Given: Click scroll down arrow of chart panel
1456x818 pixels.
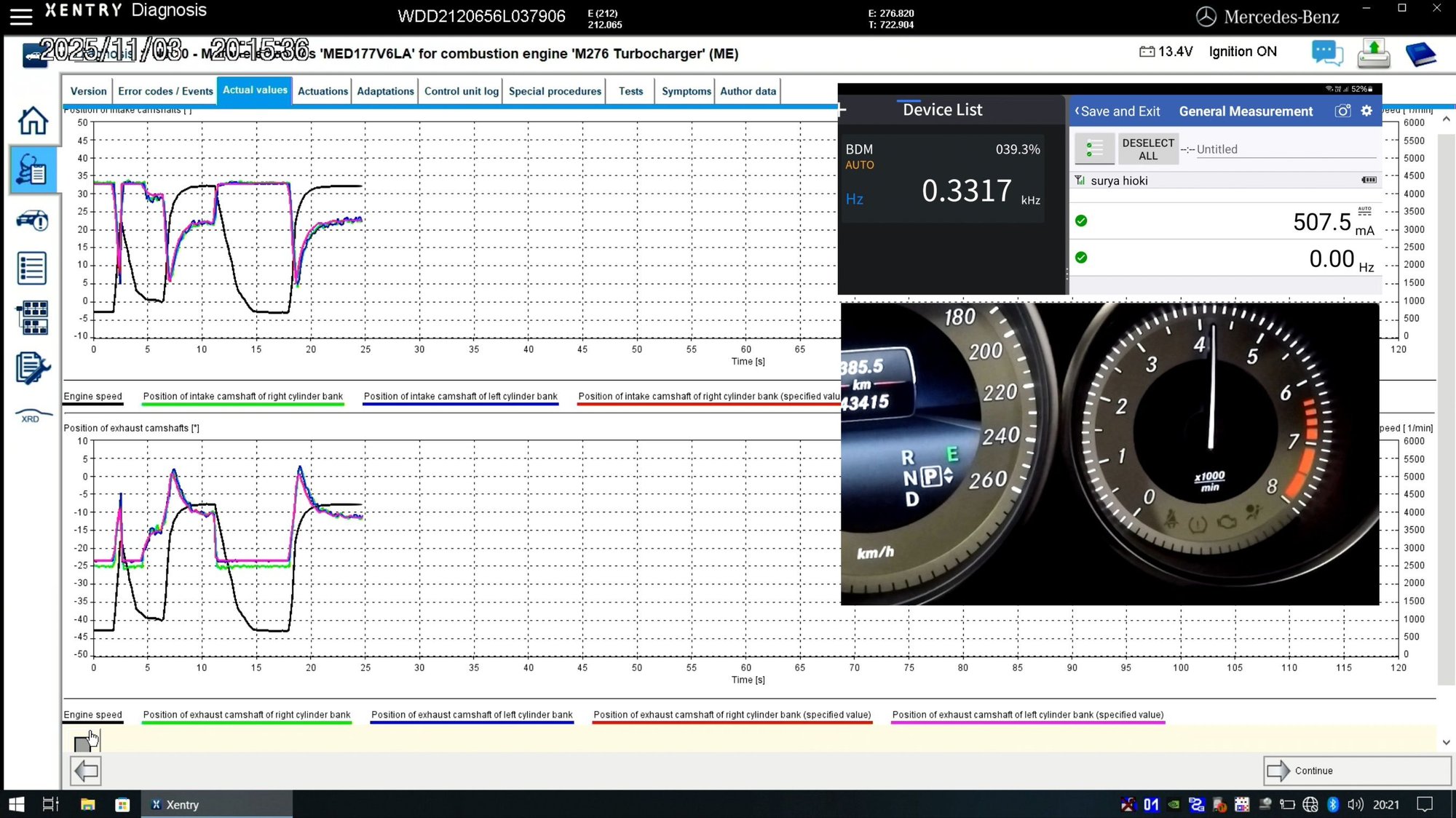Looking at the screenshot, I should [1446, 742].
